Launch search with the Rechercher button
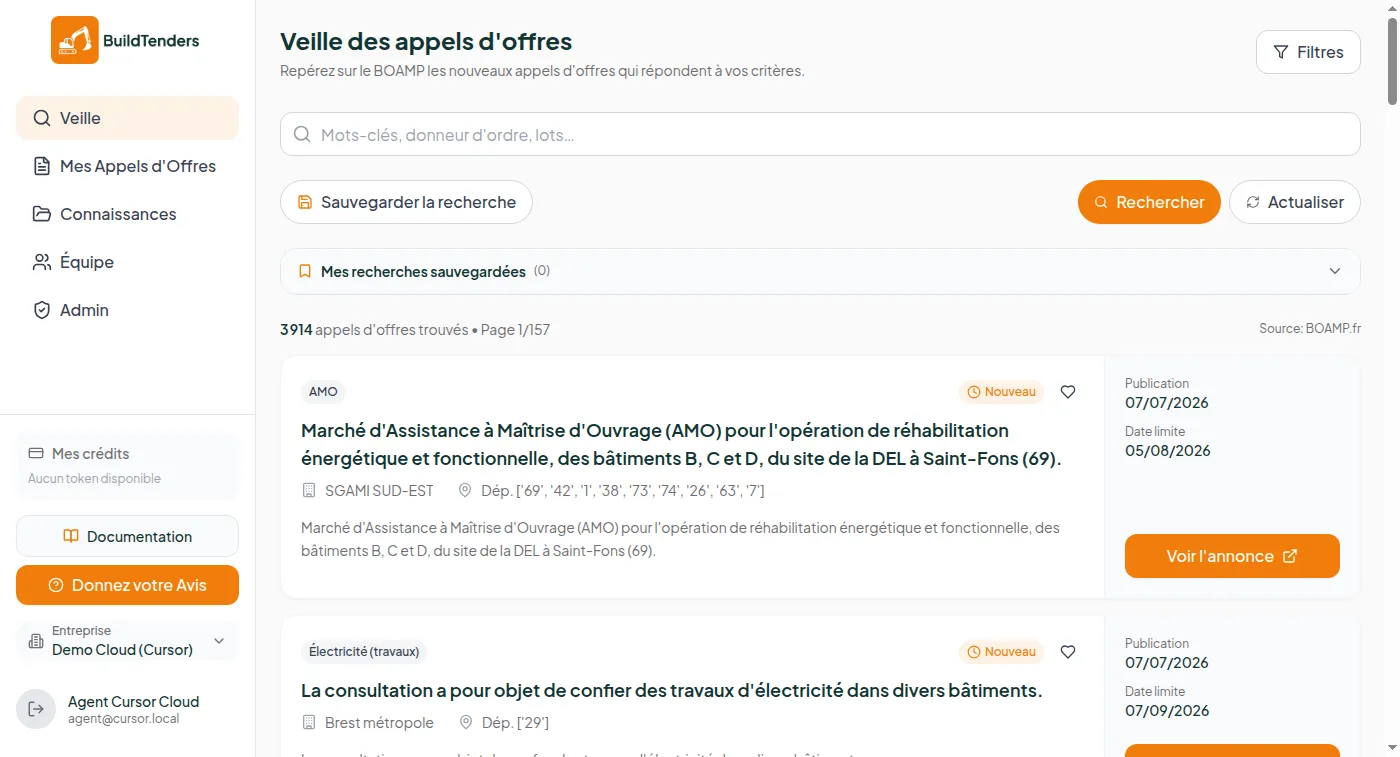1400x757 pixels. 1149,202
